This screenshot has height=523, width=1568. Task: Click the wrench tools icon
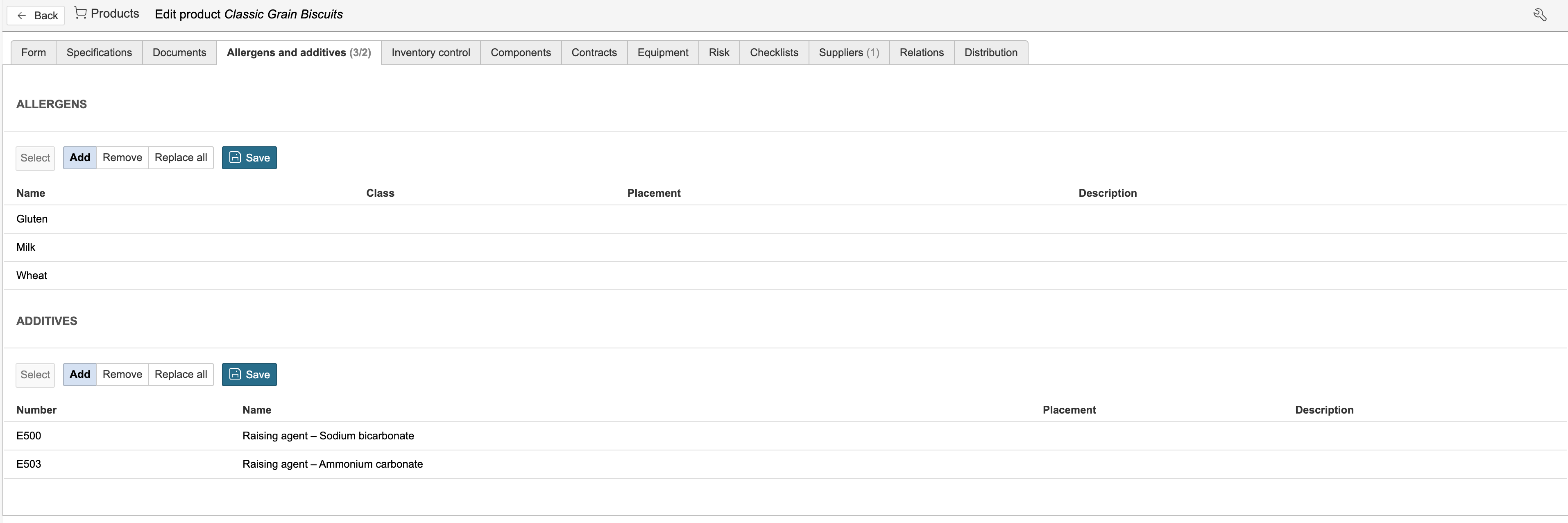tap(1539, 15)
